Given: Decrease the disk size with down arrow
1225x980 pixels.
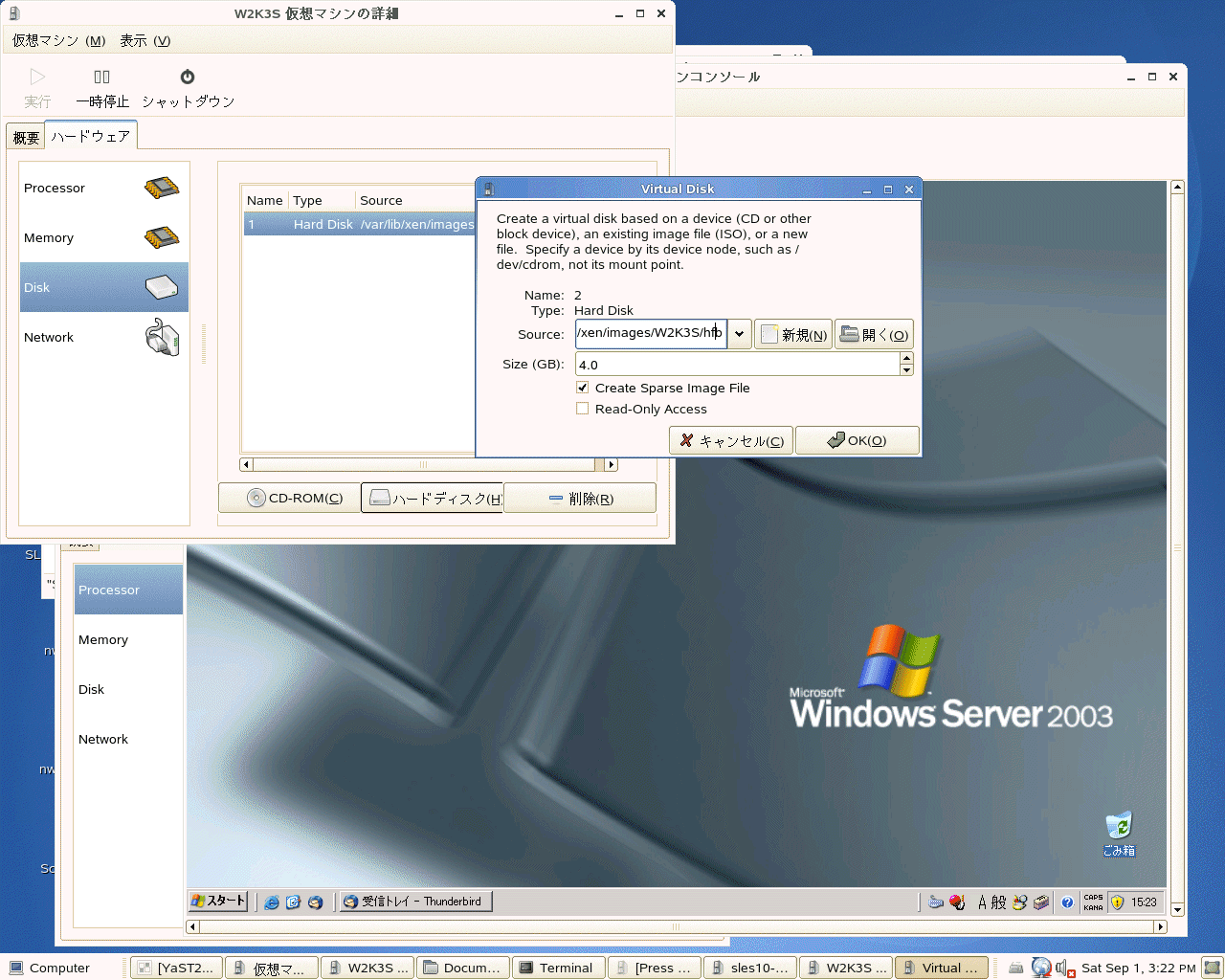Looking at the screenshot, I should tap(906, 370).
